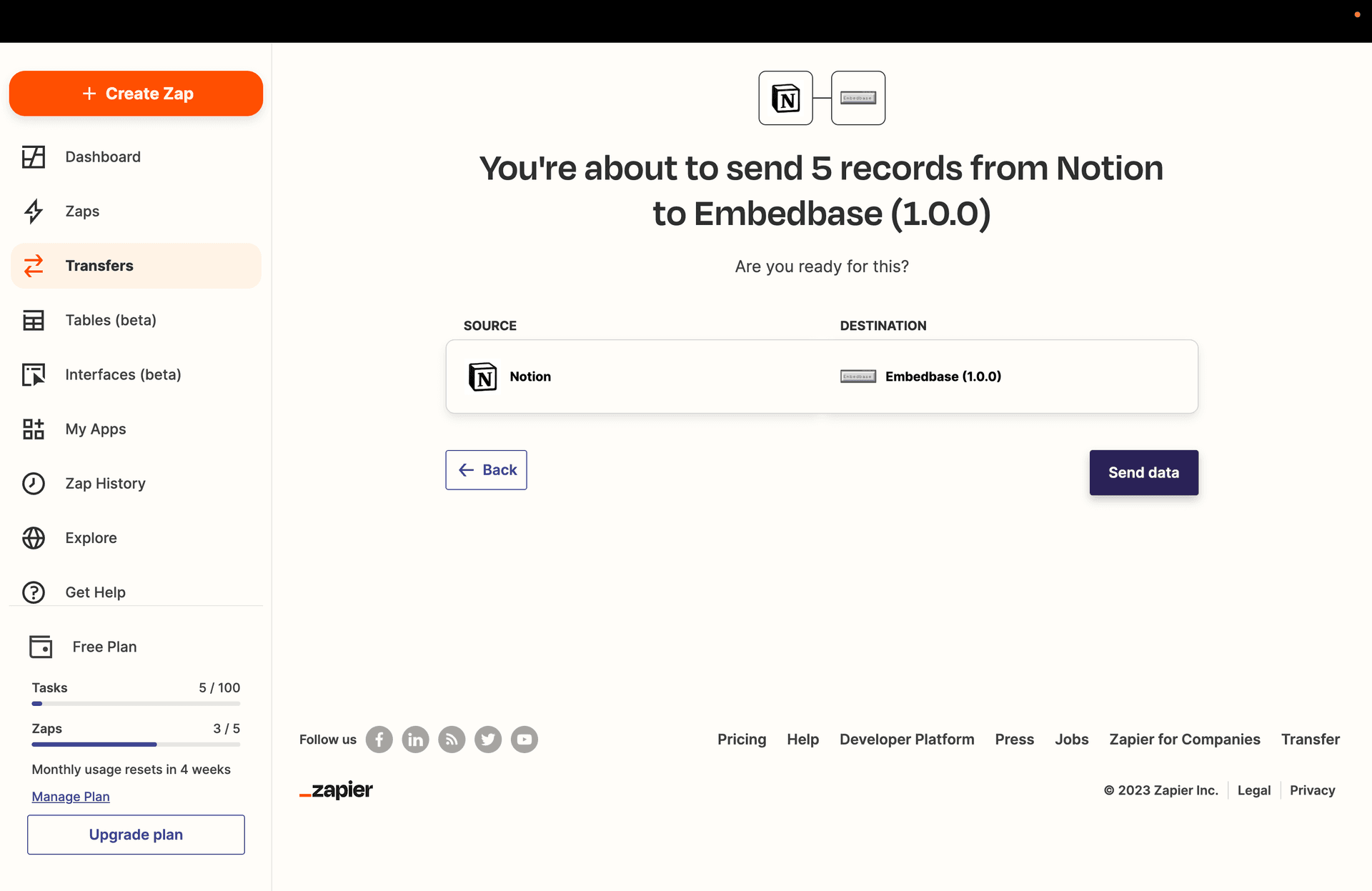Click the 5 / 100 tasks count
Screen dimensions: 1372x891
tap(219, 688)
